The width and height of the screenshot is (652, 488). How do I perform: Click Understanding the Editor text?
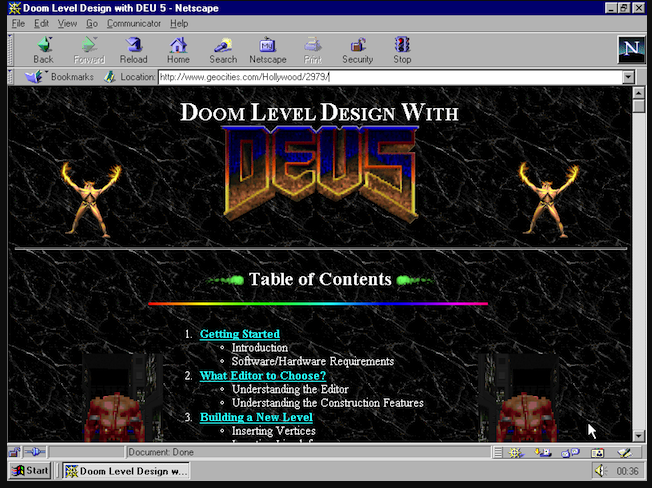[290, 389]
